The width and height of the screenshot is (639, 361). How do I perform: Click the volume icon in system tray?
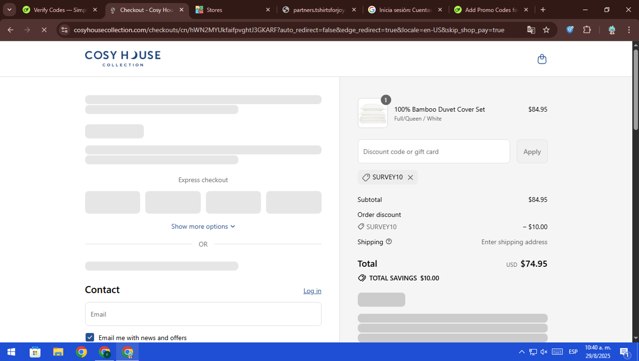[544, 352]
